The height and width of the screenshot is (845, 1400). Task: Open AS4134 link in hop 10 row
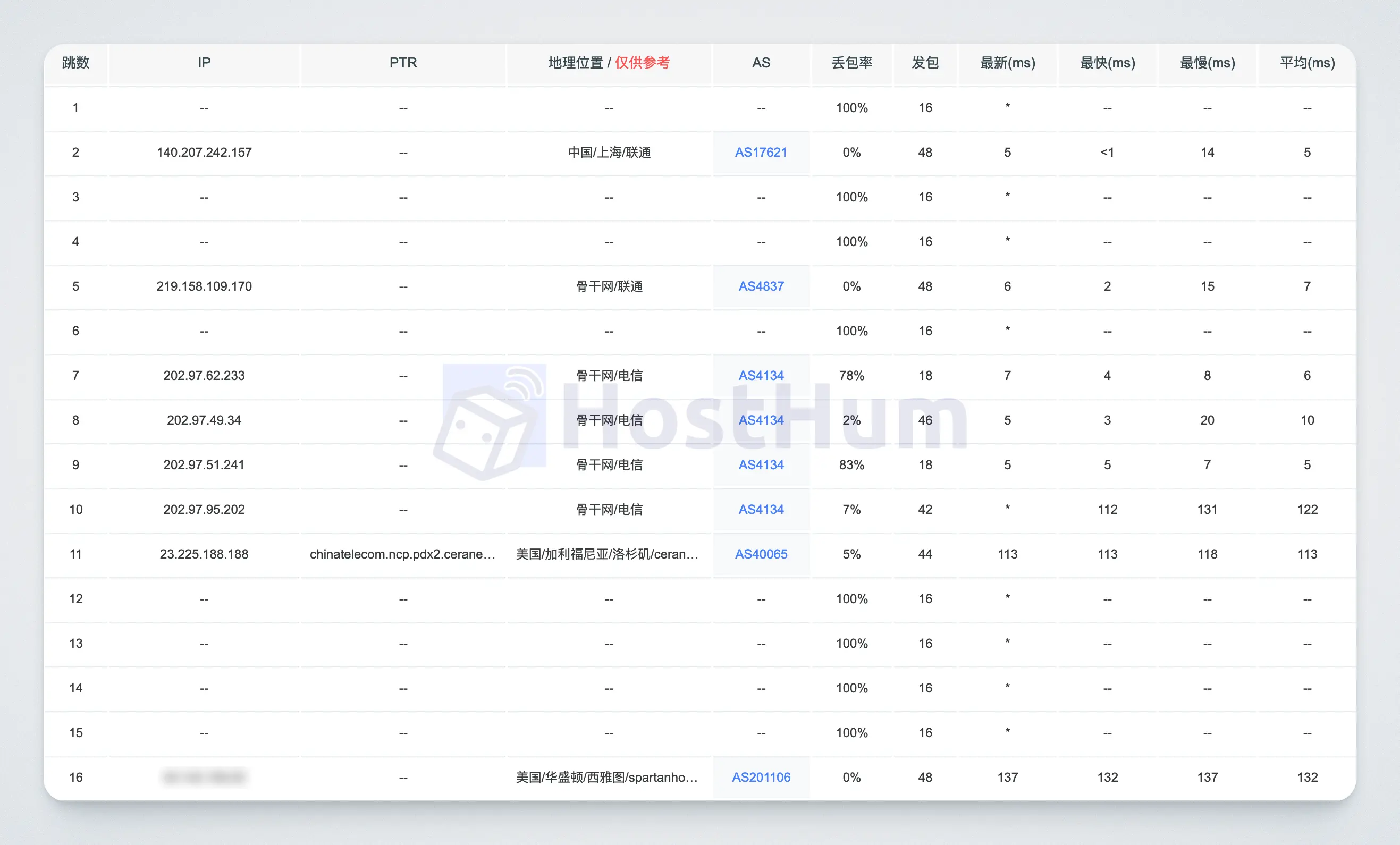click(761, 509)
